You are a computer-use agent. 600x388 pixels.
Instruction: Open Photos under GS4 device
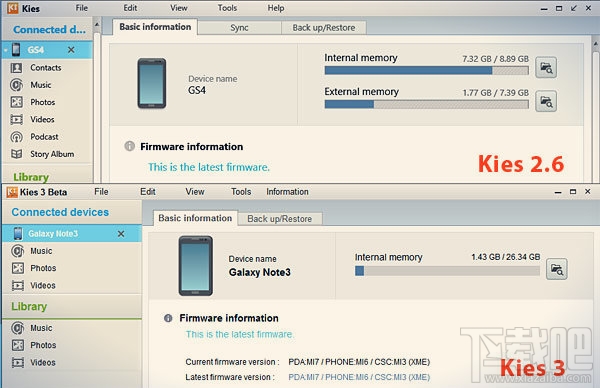point(42,102)
